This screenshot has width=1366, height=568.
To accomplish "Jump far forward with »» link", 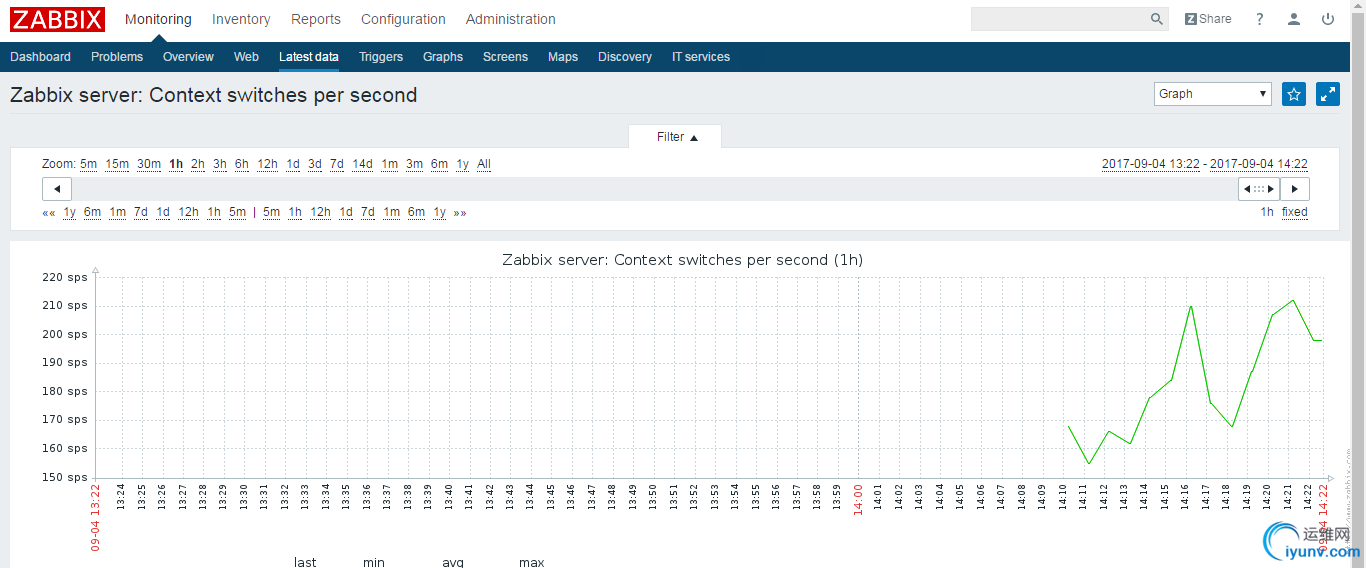I will [x=459, y=212].
